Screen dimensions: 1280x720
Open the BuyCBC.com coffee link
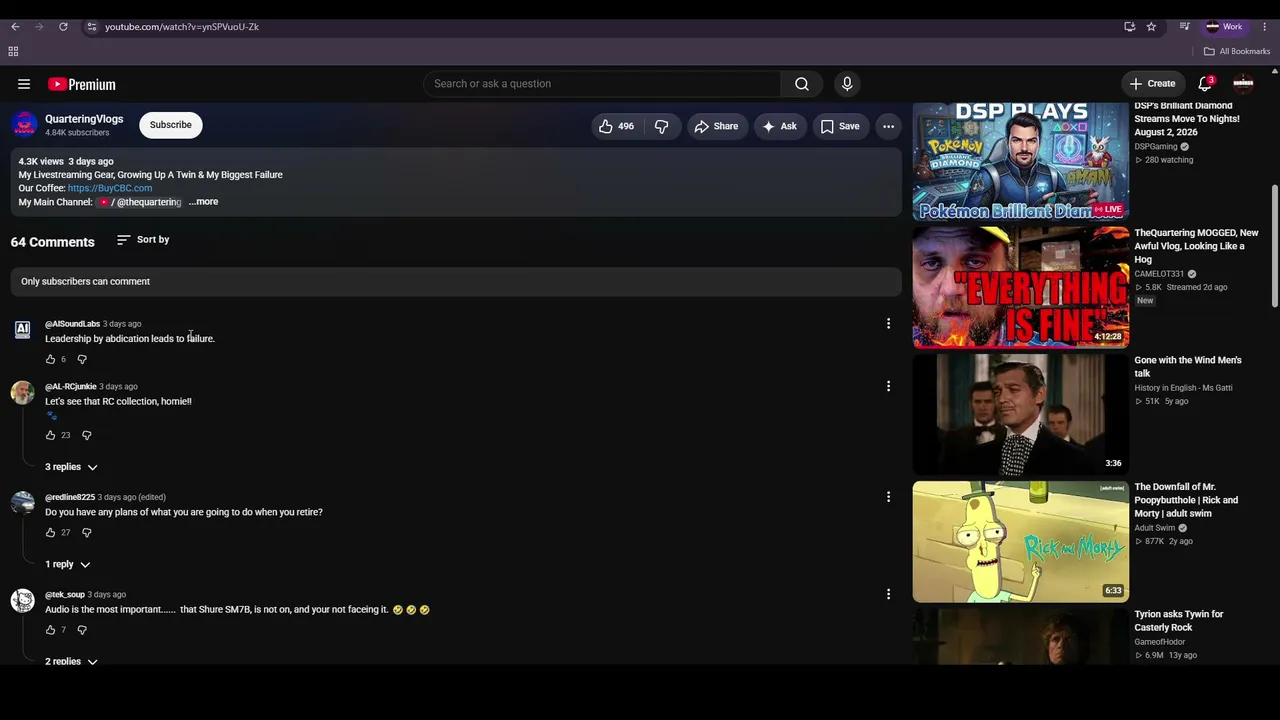[x=110, y=188]
